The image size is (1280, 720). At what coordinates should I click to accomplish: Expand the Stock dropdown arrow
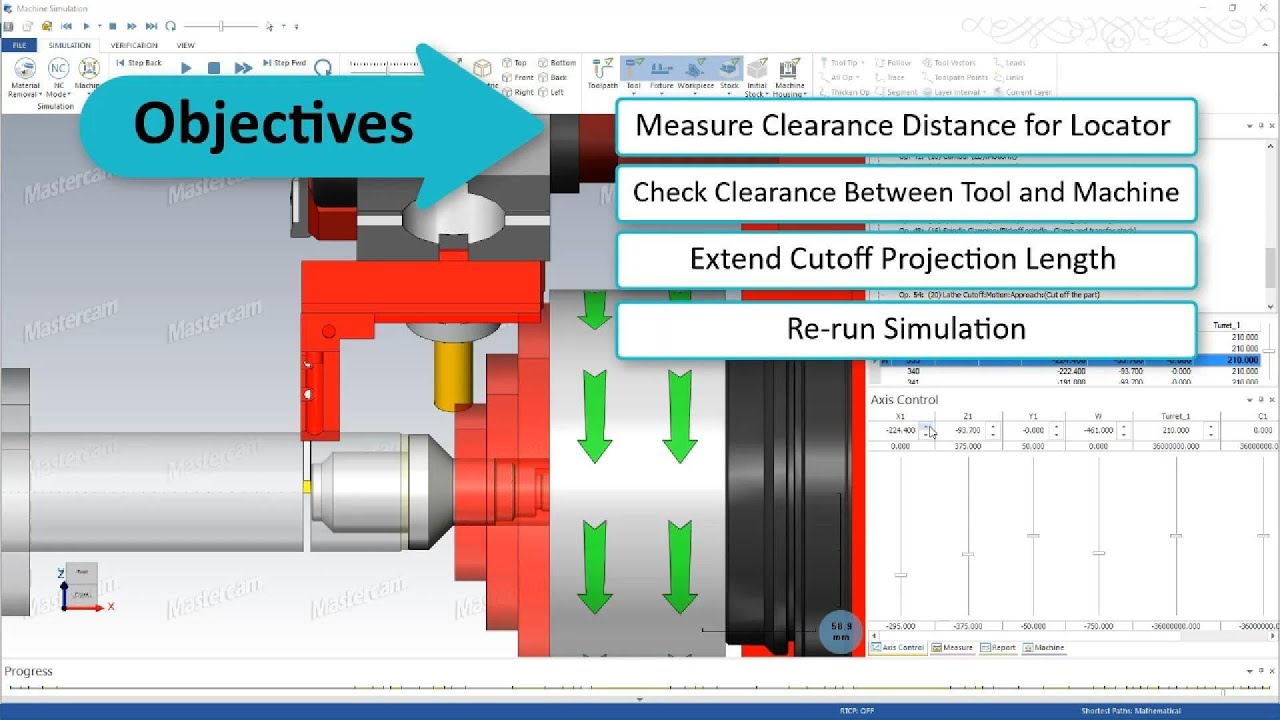729,94
